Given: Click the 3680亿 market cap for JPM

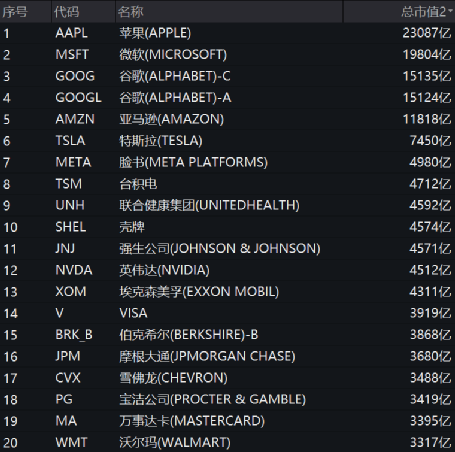Looking at the screenshot, I should click(431, 356).
